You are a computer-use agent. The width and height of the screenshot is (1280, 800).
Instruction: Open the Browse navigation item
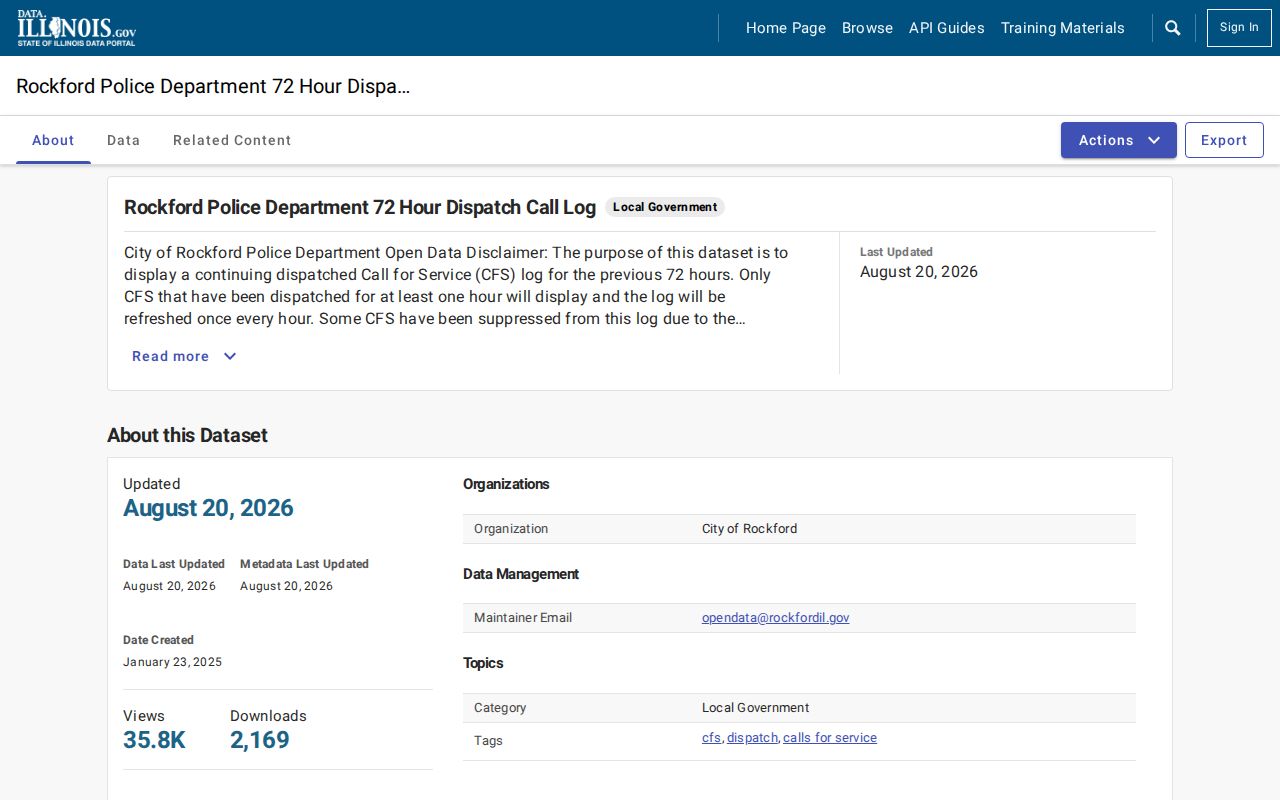point(867,28)
